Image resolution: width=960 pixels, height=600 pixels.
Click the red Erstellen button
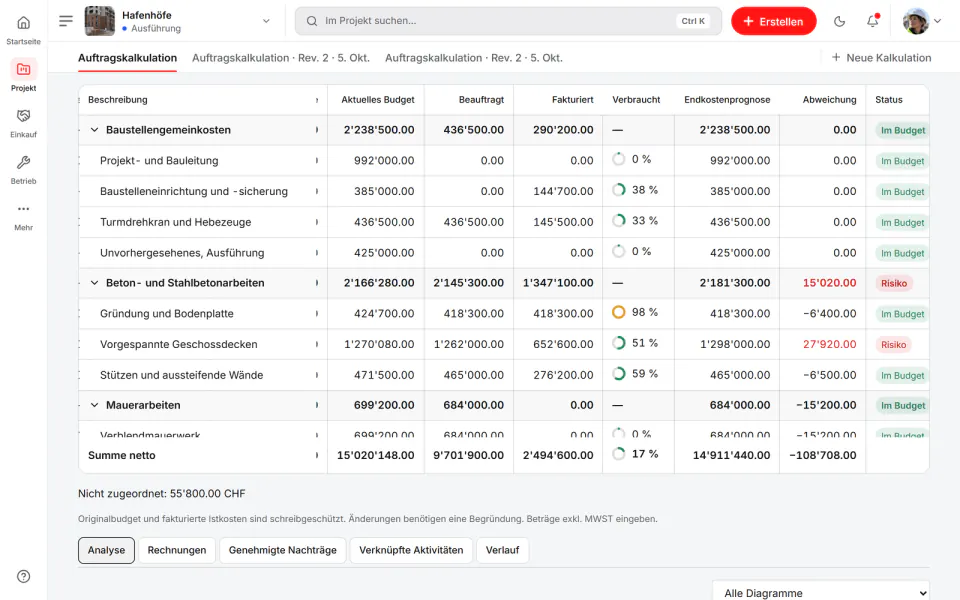pos(773,21)
